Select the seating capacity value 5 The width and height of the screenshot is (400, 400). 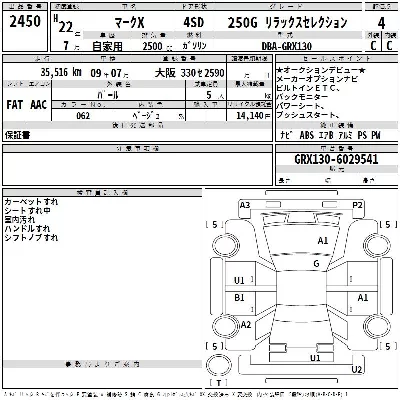click(209, 95)
